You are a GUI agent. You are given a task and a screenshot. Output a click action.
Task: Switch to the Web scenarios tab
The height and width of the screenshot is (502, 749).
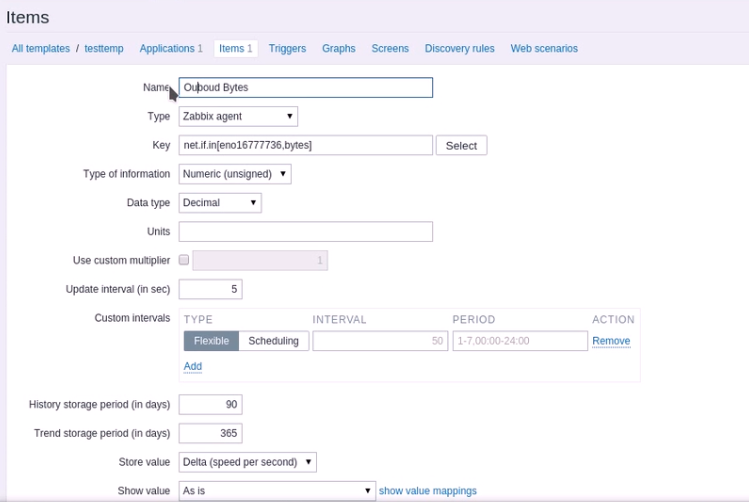click(544, 48)
